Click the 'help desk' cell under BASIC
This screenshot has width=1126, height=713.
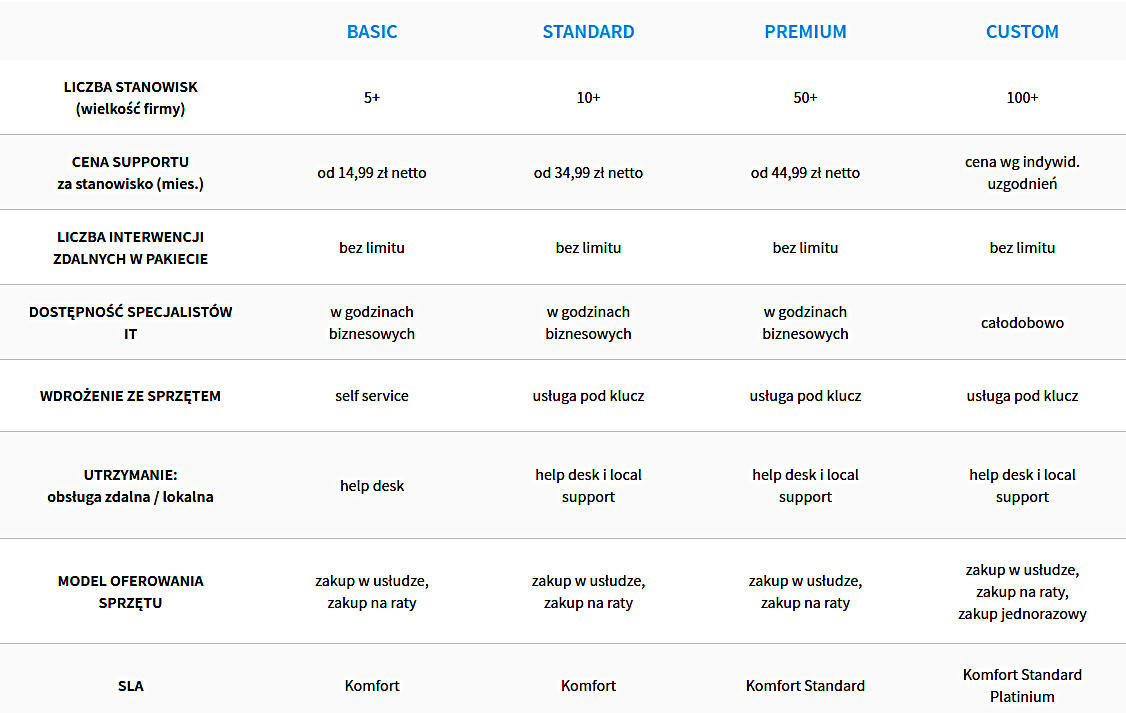372,486
